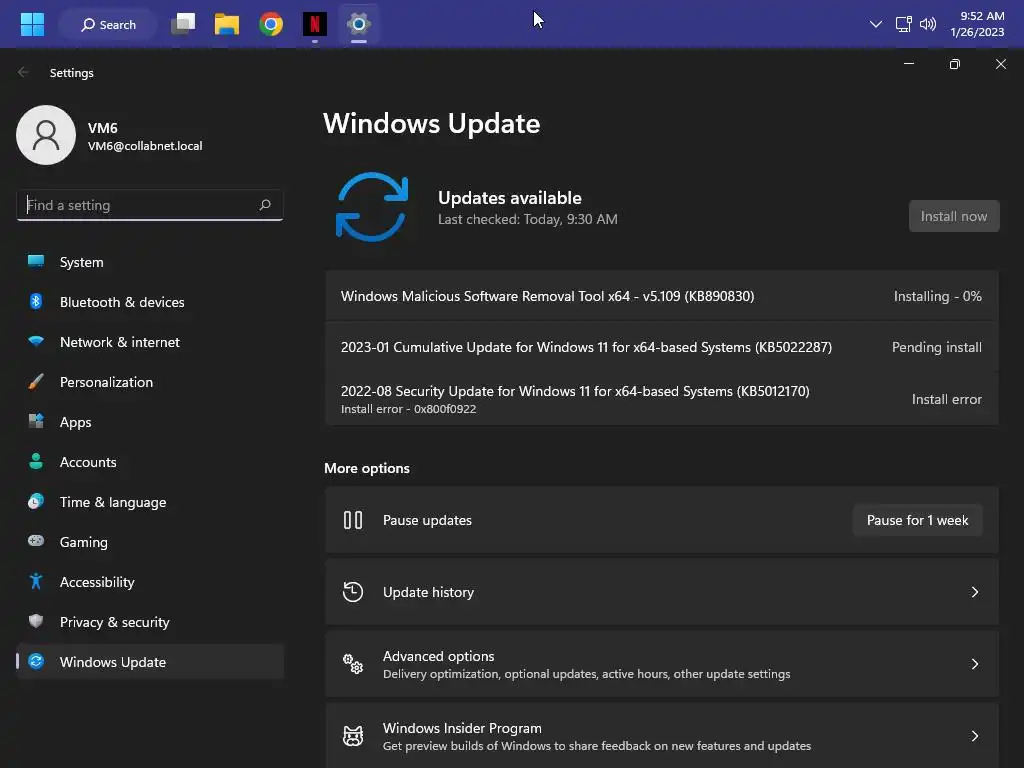Open Personalization category

coord(150,382)
